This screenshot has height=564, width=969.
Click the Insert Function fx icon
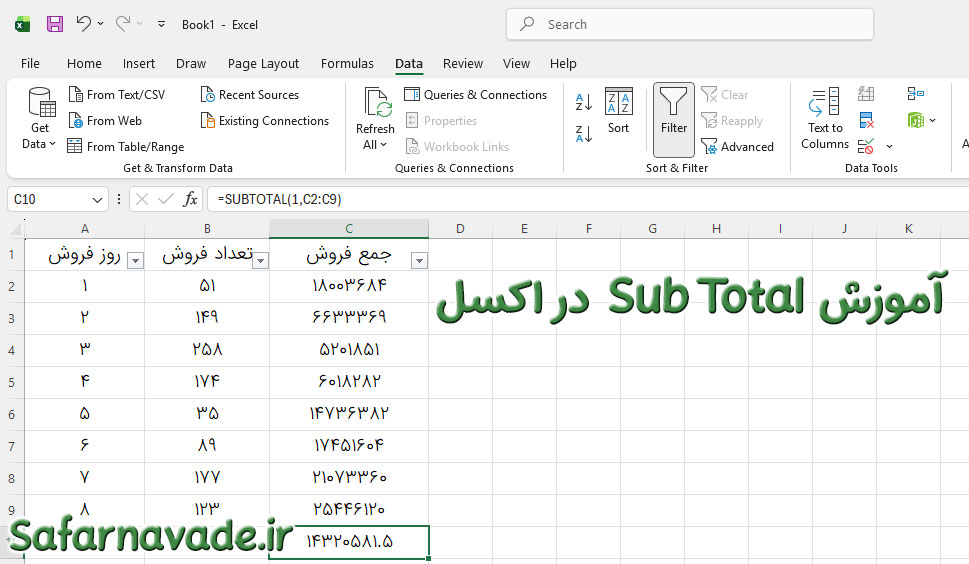point(190,199)
